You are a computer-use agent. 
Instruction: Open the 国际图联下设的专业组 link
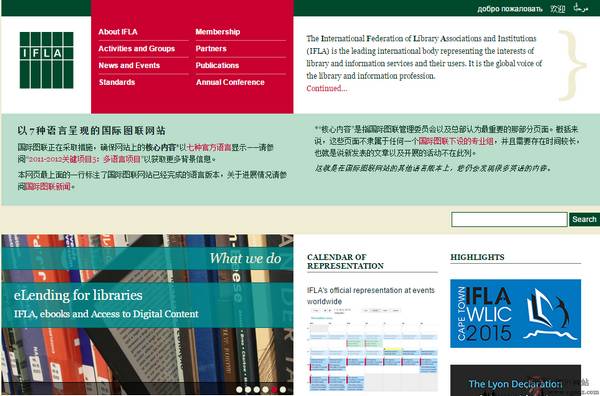coord(456,141)
